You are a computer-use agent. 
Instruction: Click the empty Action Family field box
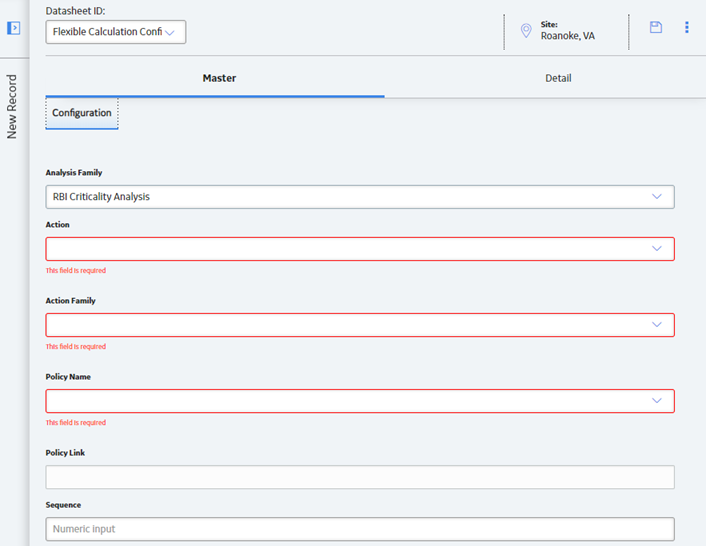coord(360,325)
